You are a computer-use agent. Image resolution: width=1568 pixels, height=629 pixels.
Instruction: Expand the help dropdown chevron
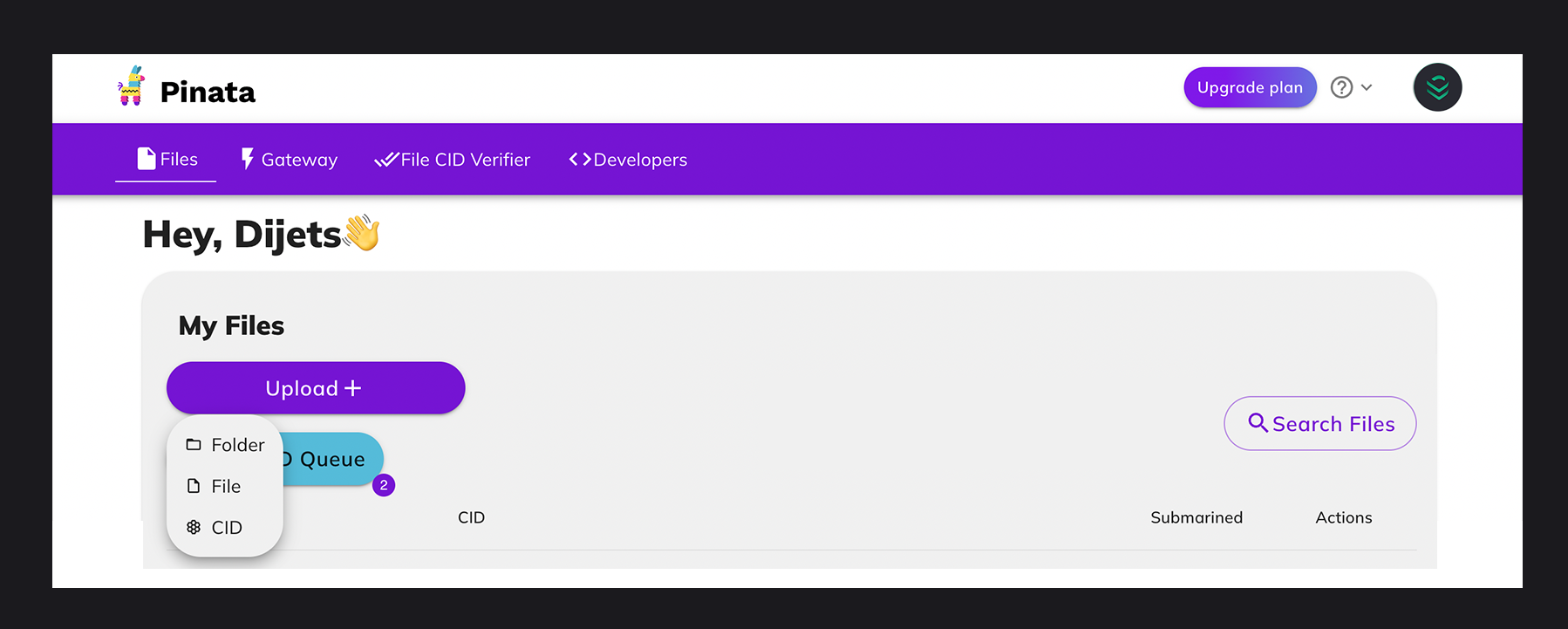pyautogui.click(x=1367, y=87)
